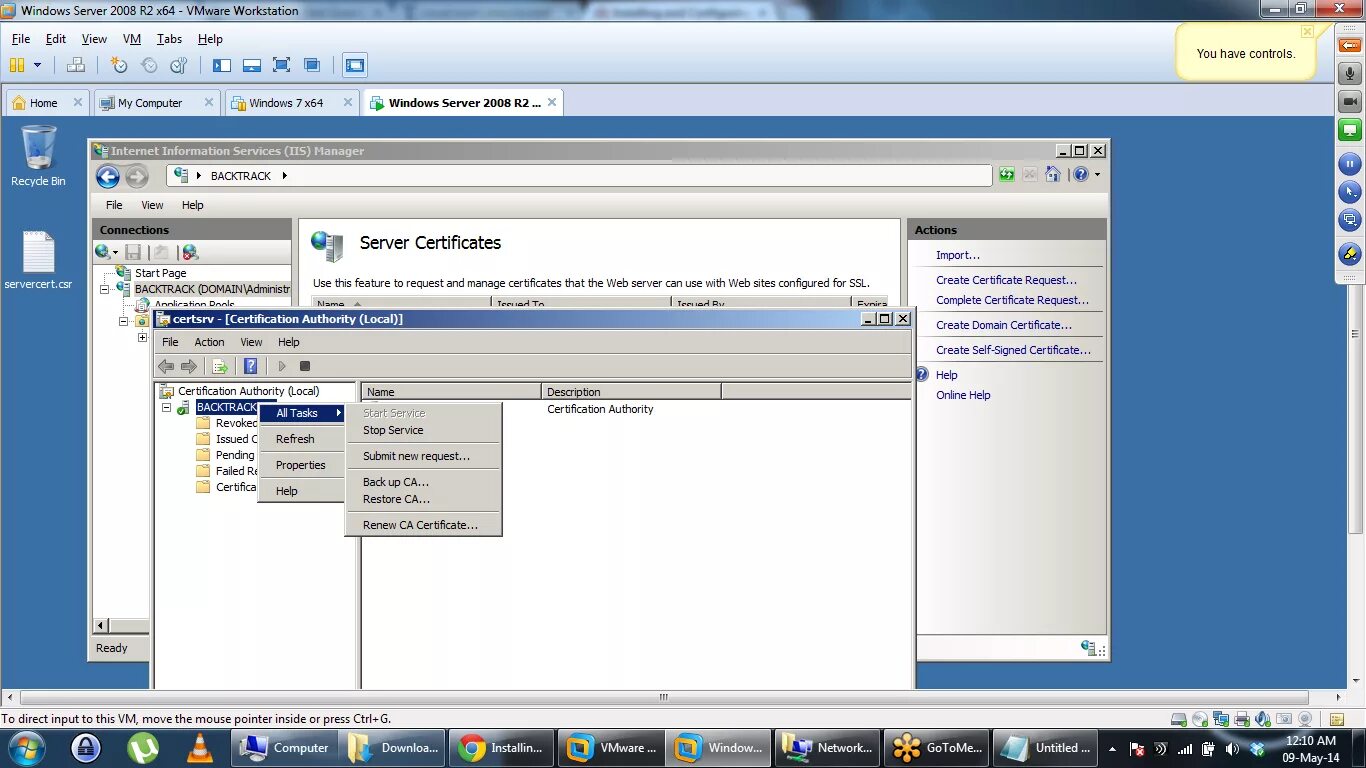
Task: Choose Submit new request... menu item
Action: [x=423, y=456]
